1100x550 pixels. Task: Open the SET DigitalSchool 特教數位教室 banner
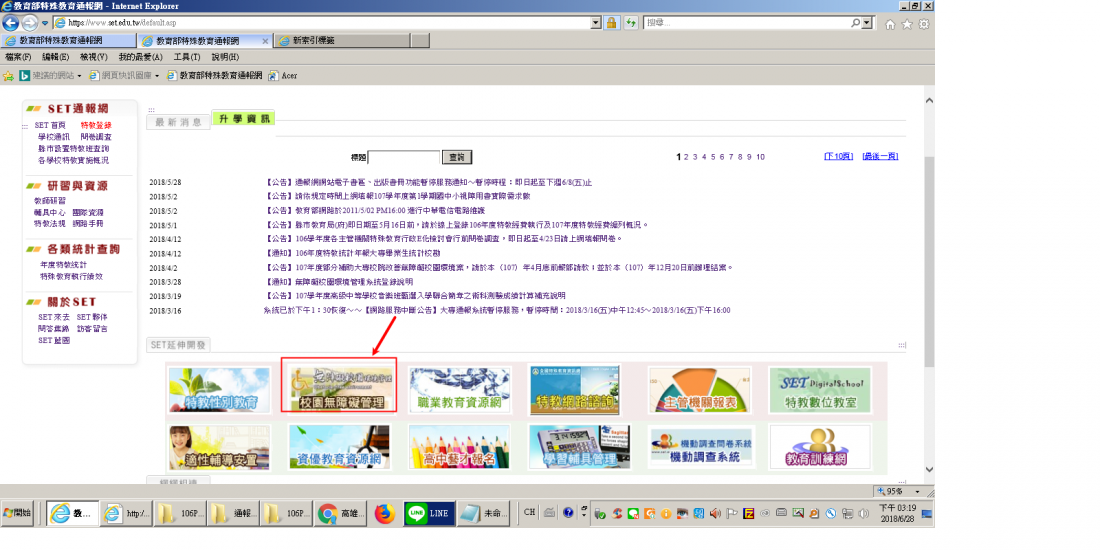pos(820,390)
